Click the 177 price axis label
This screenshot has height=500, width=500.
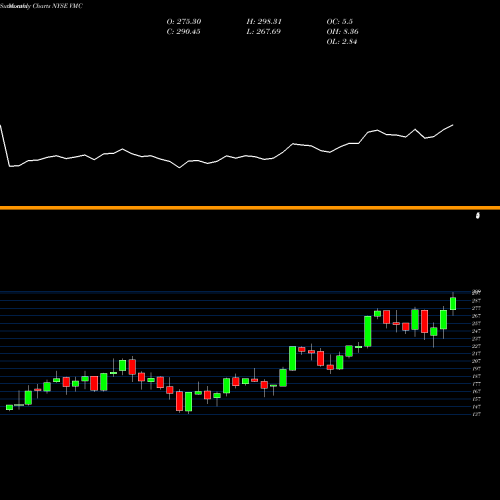[x=476, y=384]
